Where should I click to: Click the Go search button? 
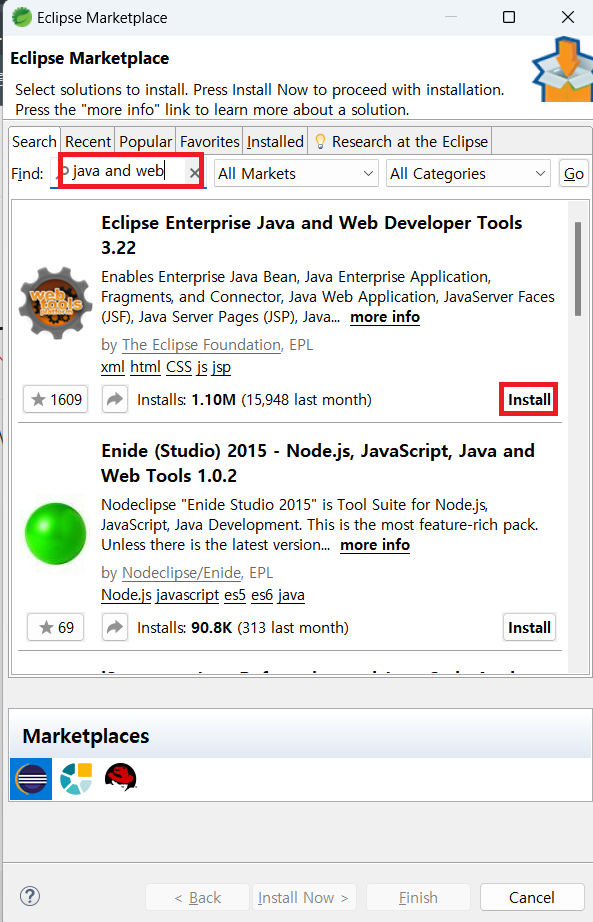coord(574,173)
